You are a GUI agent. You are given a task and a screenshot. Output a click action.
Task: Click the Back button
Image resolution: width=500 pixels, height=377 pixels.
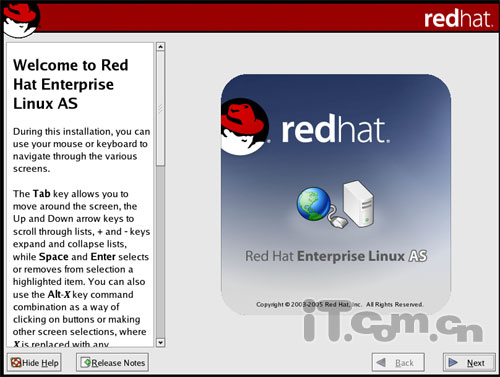point(398,362)
